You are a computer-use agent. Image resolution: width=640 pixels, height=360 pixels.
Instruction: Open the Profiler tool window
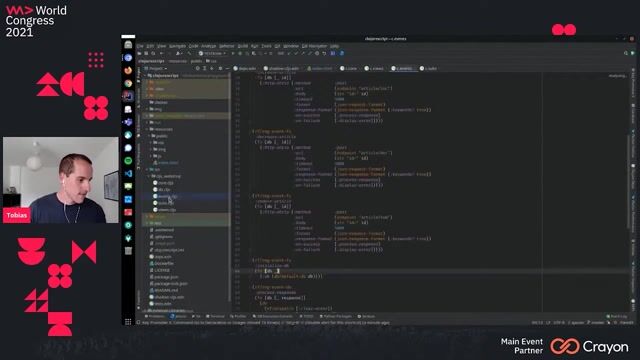pos(238,316)
